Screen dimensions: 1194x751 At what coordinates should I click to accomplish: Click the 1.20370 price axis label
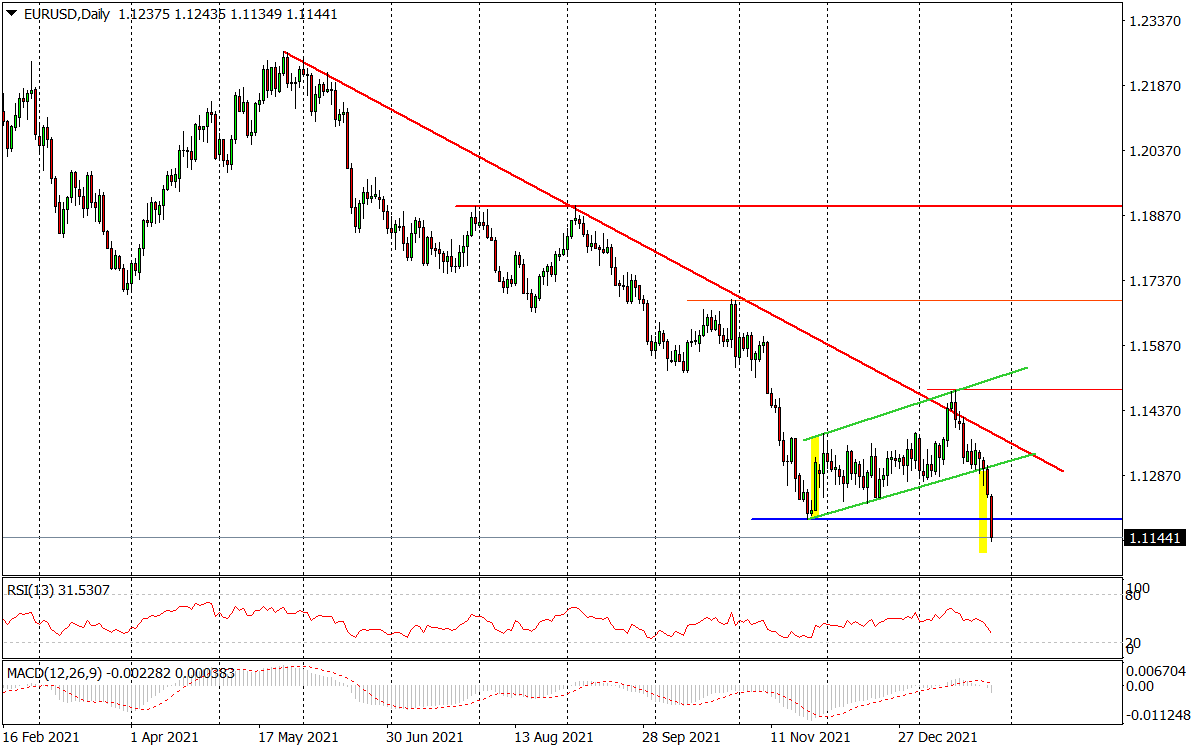coord(1154,151)
